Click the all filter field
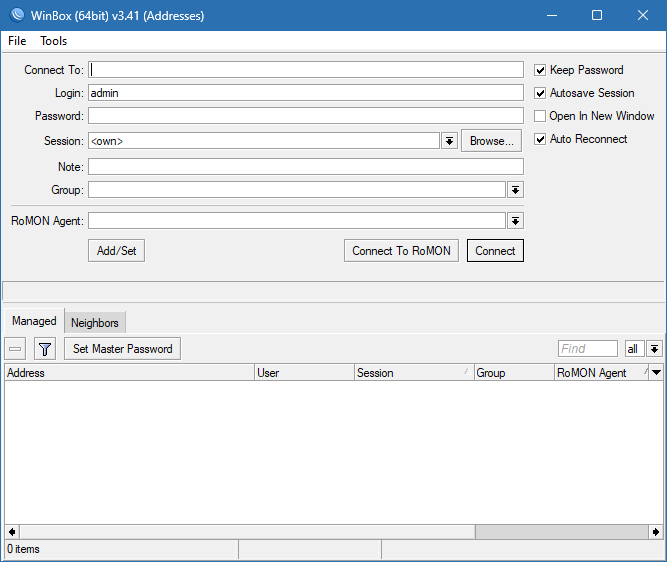 [x=634, y=349]
